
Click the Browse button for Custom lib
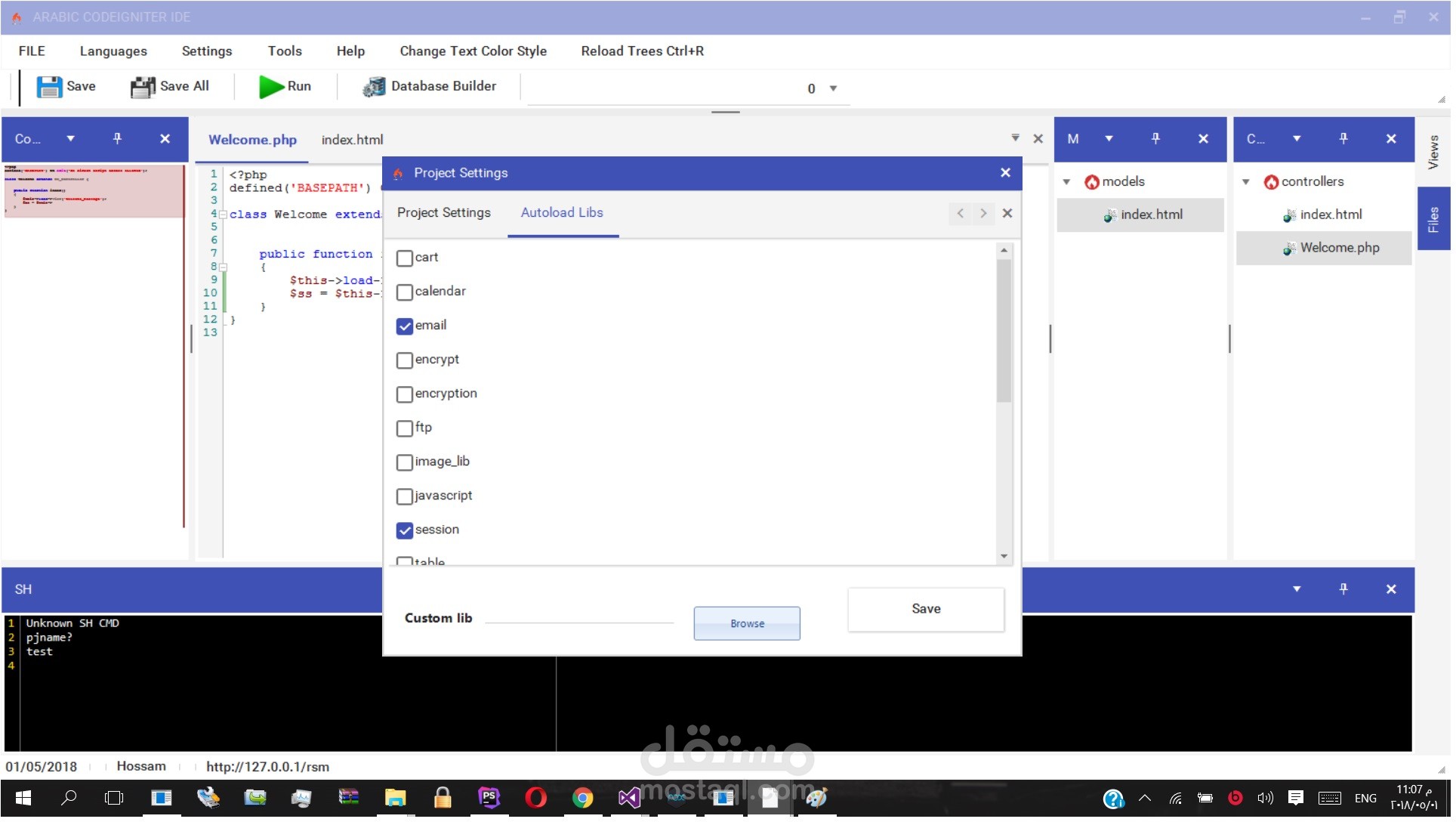click(x=746, y=623)
